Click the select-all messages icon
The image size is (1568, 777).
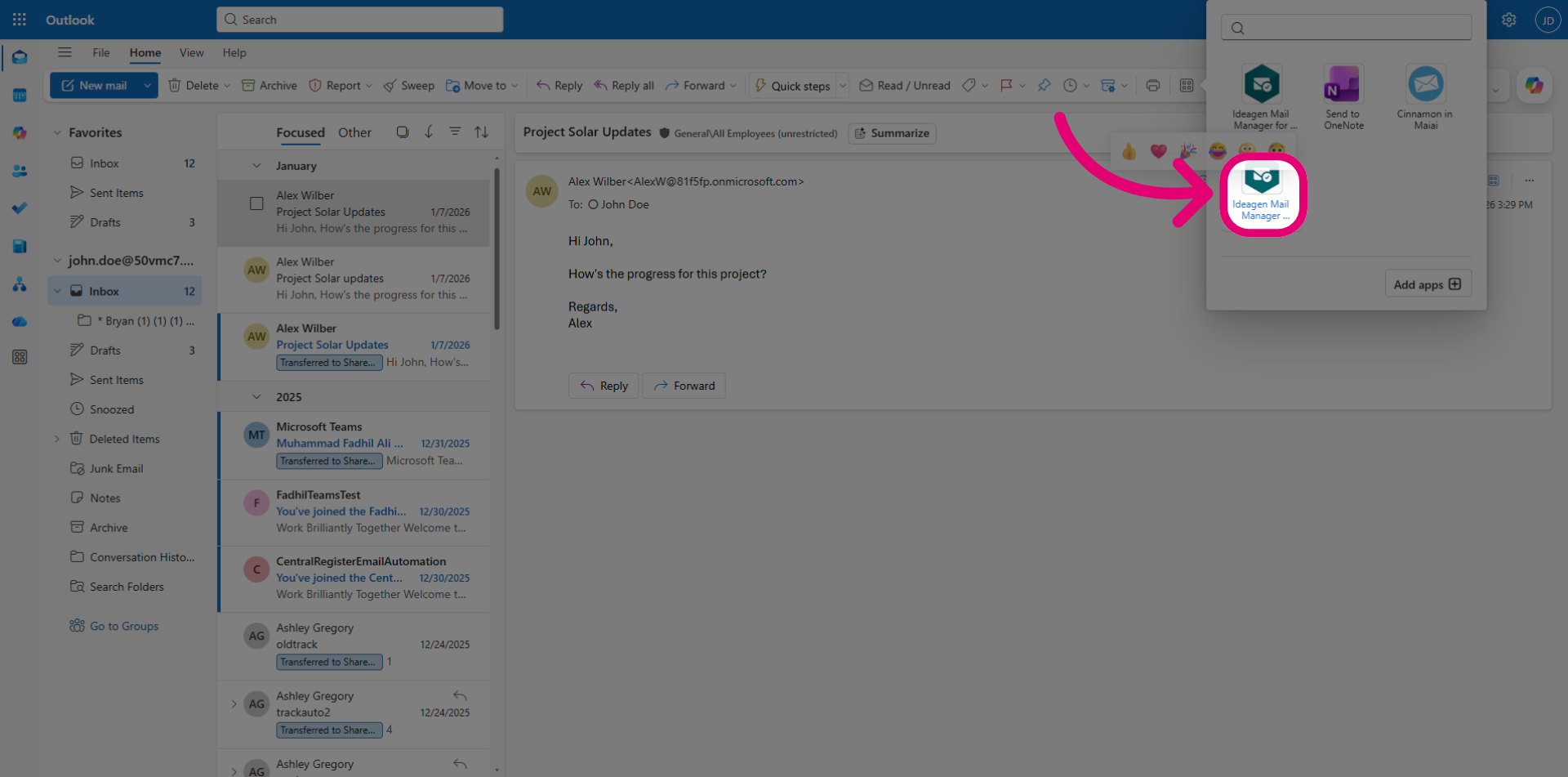point(402,132)
